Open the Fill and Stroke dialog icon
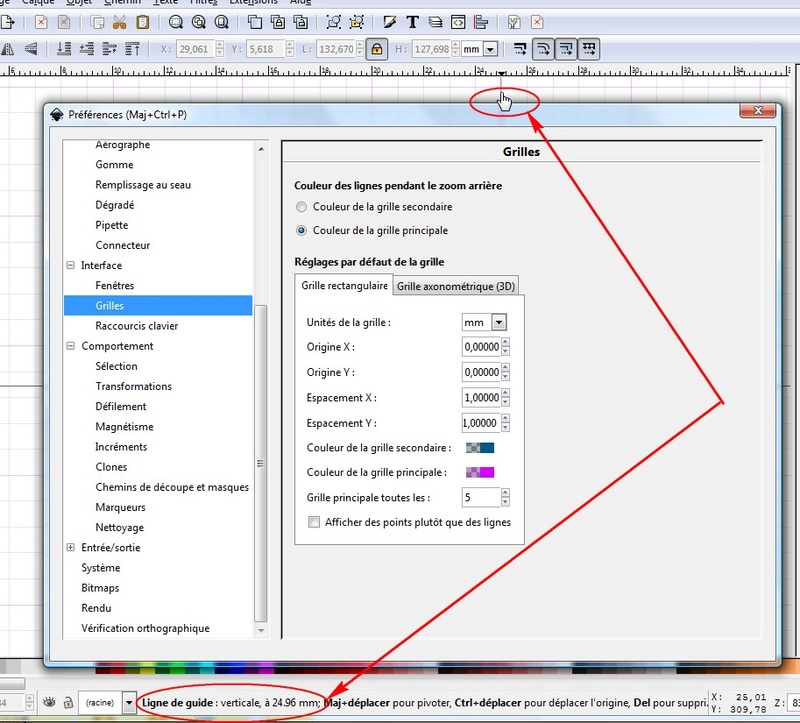The width and height of the screenshot is (800, 723). (390, 22)
